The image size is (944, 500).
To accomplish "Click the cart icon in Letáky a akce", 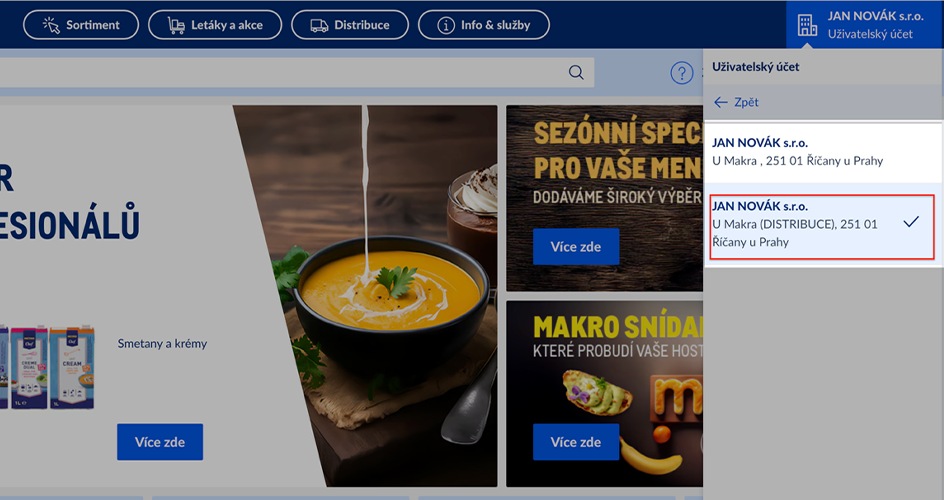I will pos(176,25).
